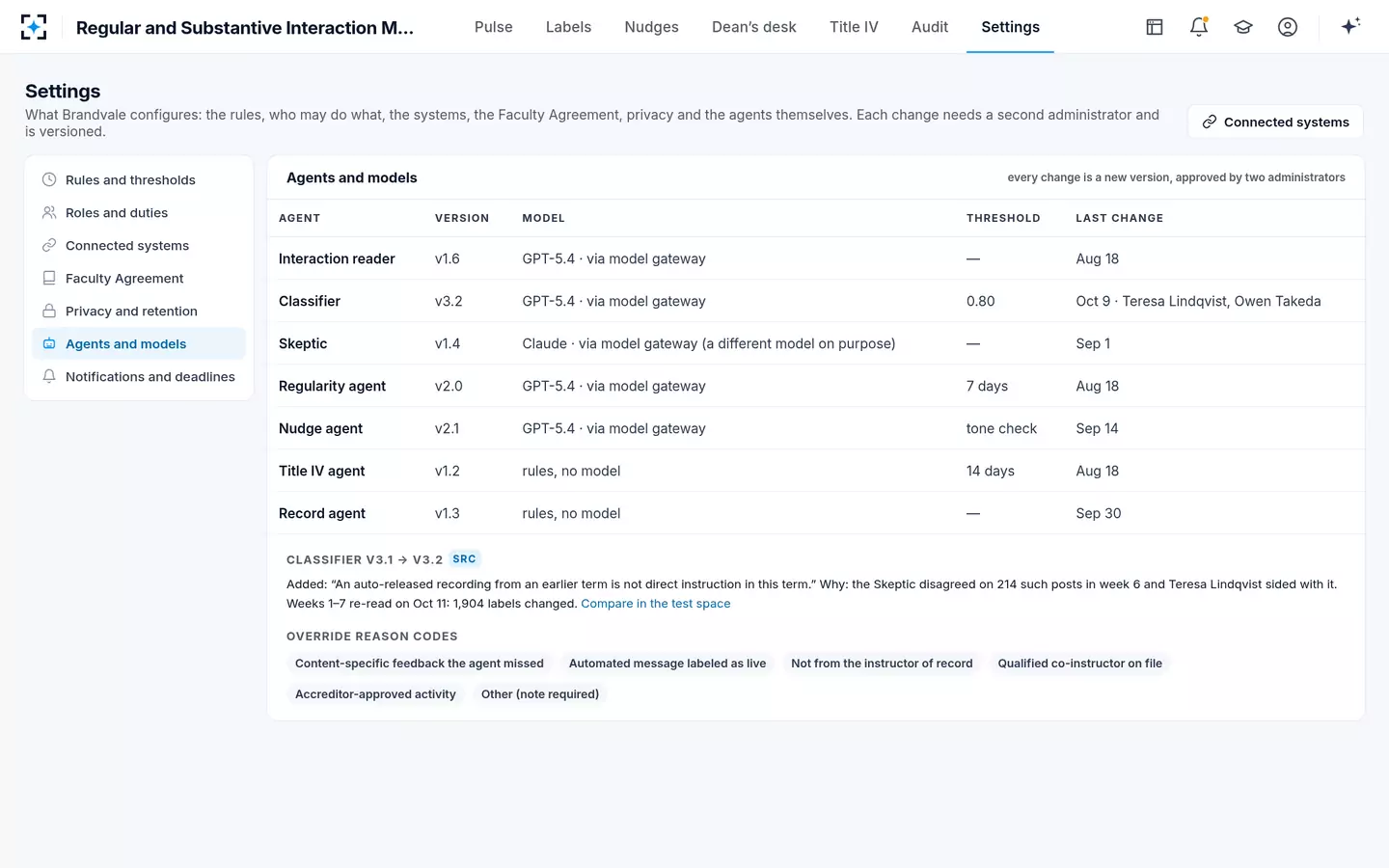Select Not from the instructor of record chip
Image resolution: width=1389 pixels, height=868 pixels.
pyautogui.click(x=882, y=664)
